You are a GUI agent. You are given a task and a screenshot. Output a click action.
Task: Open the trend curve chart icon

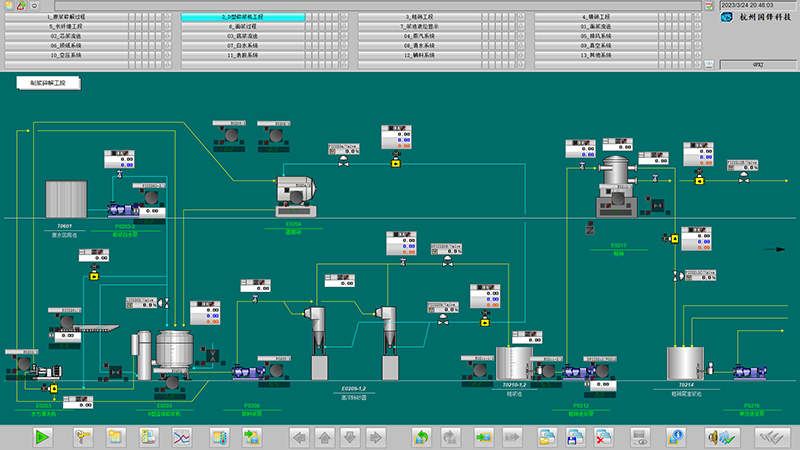(182, 437)
